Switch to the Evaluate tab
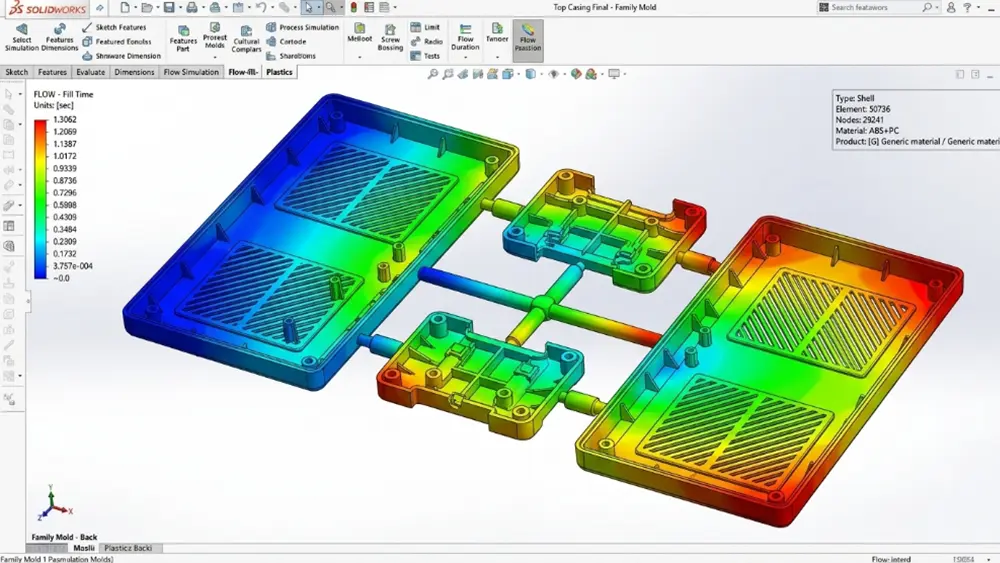This screenshot has width=1000, height=563. [x=91, y=72]
